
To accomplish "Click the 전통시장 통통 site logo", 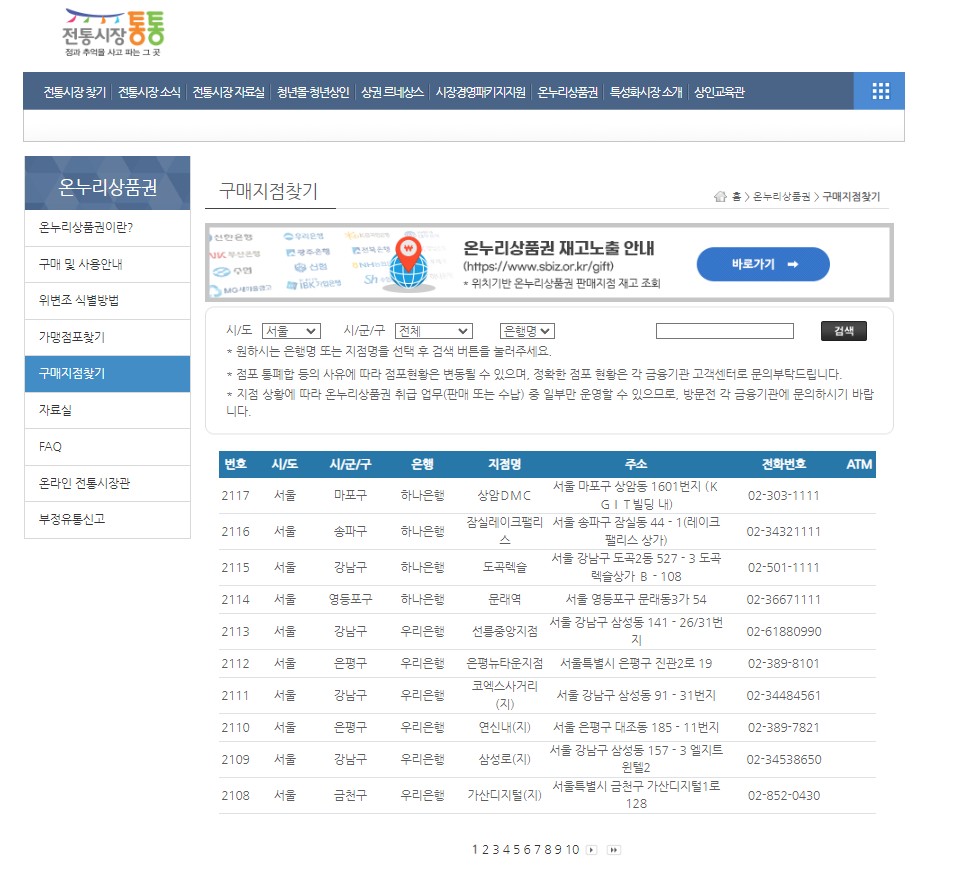I will (x=113, y=32).
